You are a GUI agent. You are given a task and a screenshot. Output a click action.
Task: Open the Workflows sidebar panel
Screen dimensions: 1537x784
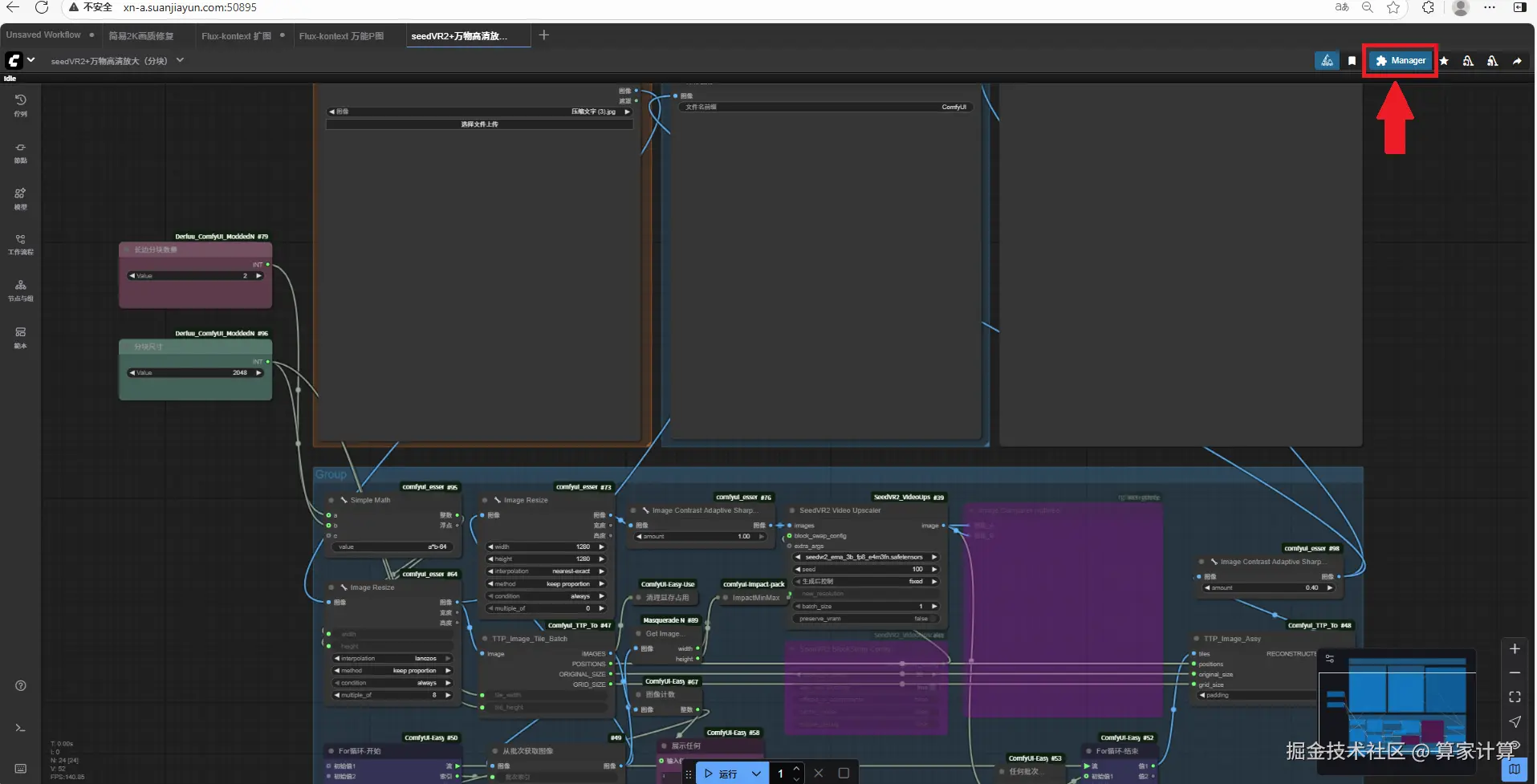coord(21,244)
